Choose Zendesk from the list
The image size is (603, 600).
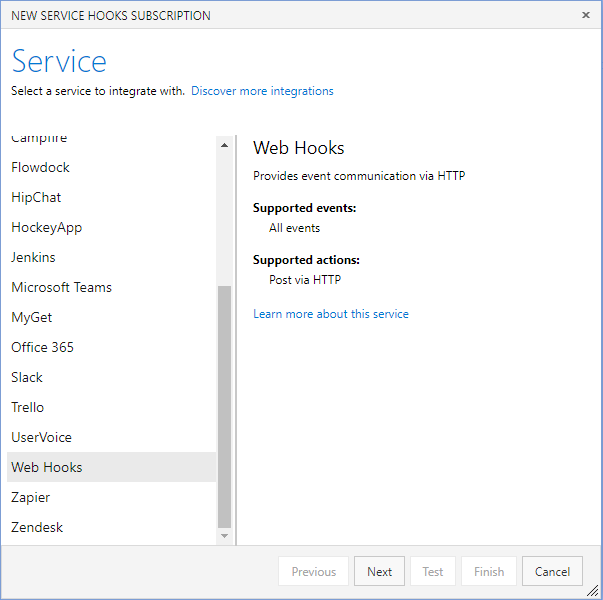tap(112, 527)
